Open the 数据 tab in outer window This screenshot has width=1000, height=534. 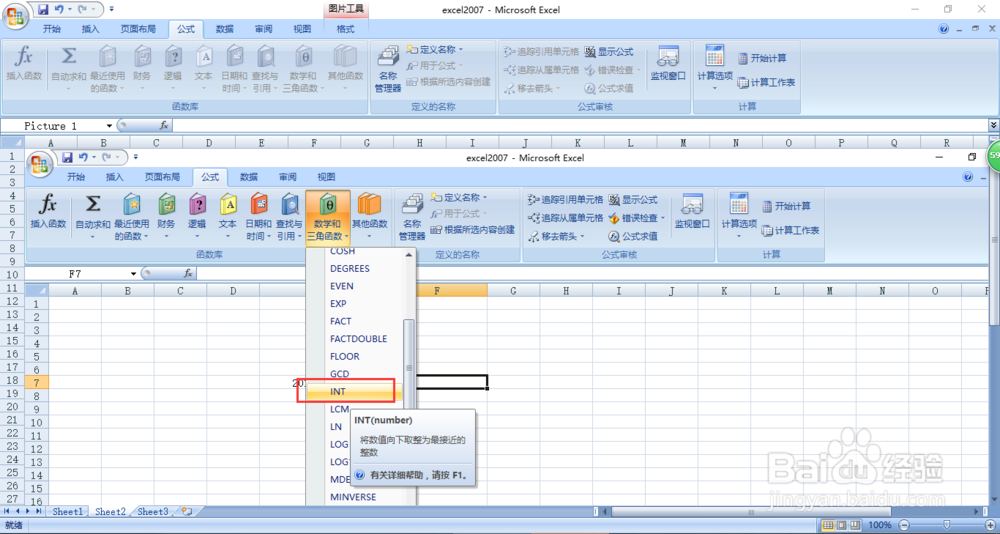pos(224,29)
